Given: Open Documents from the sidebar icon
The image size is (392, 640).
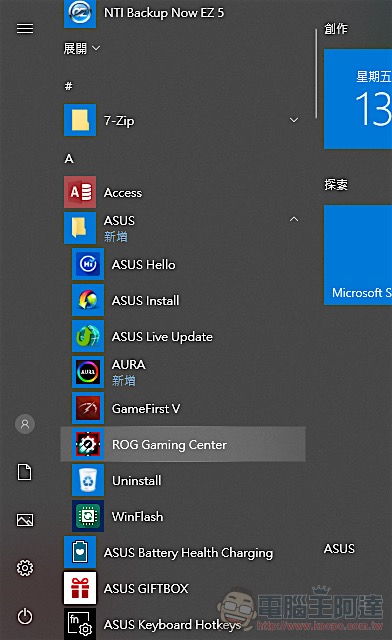Looking at the screenshot, I should click(x=24, y=472).
